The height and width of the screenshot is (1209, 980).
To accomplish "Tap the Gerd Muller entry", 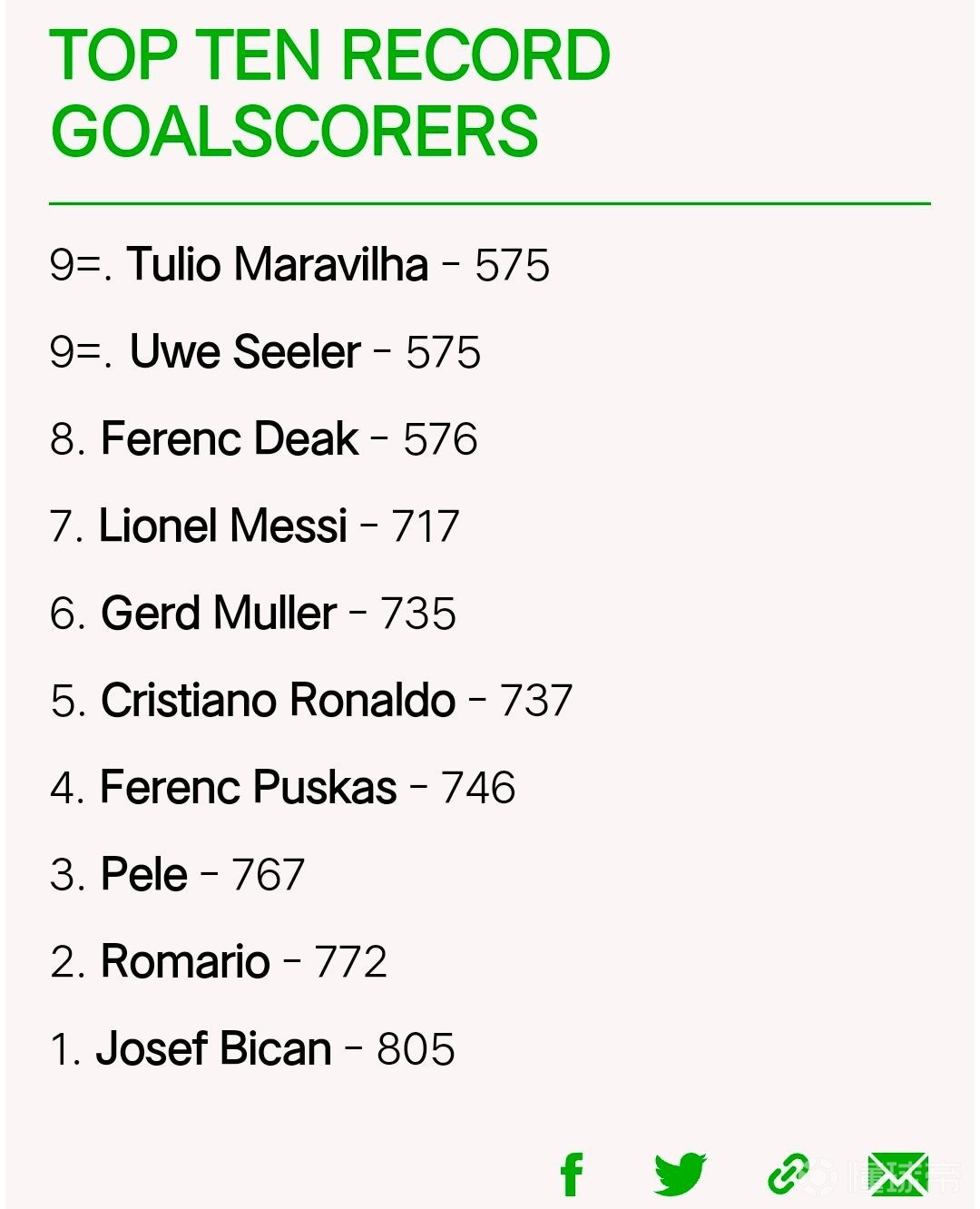I will 219,614.
